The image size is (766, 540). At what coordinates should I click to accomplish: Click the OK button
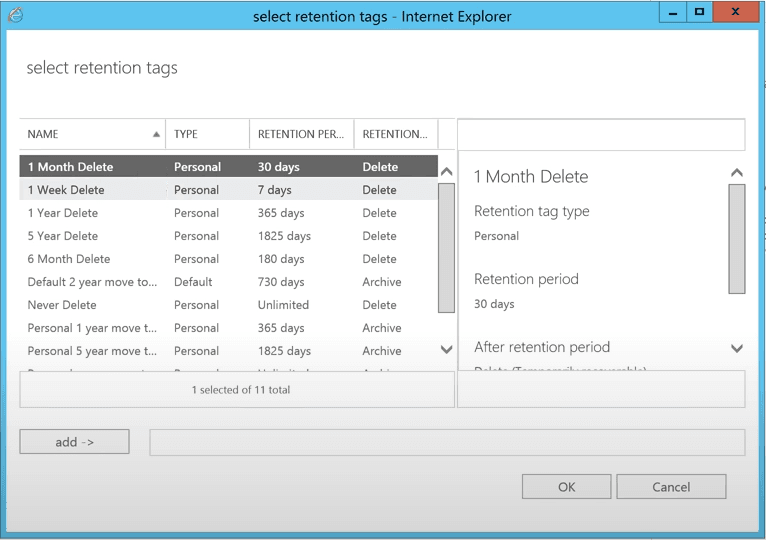click(x=566, y=487)
